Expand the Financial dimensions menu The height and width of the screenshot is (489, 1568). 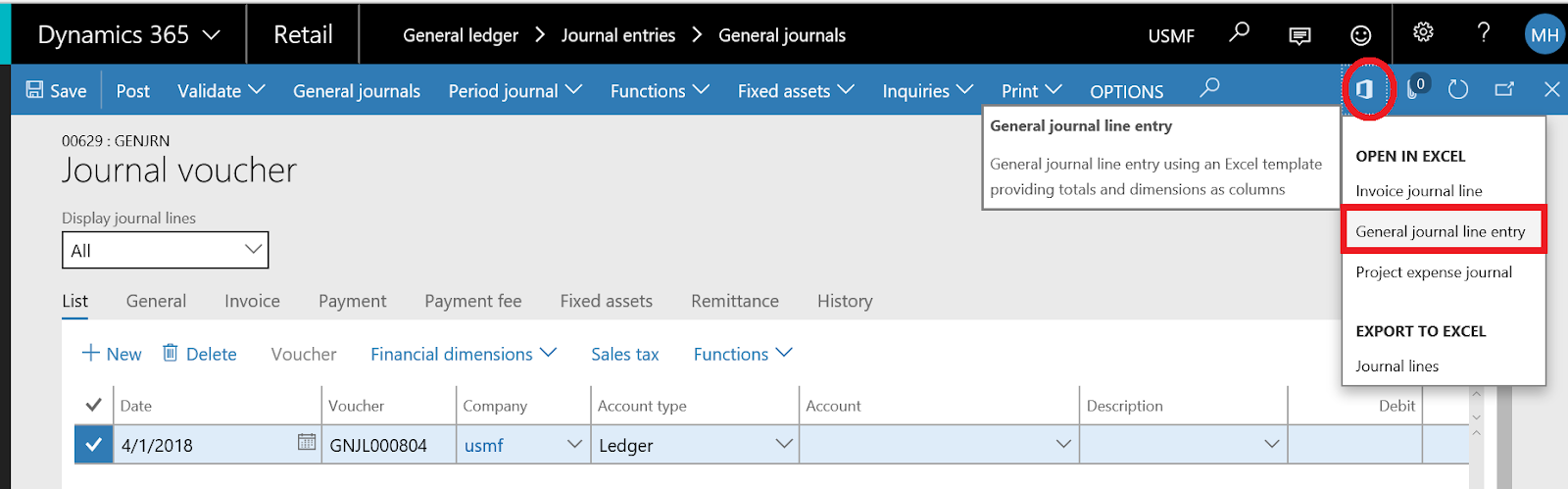click(x=463, y=354)
